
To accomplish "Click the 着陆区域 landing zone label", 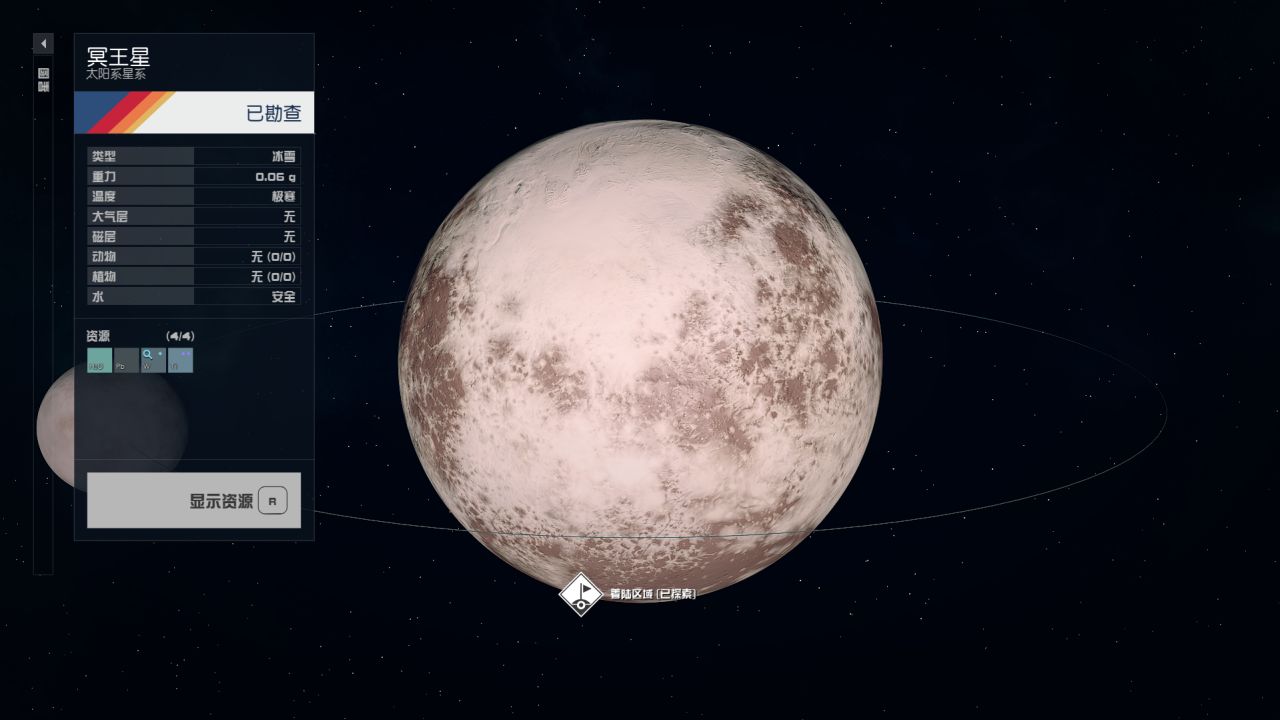I will click(x=653, y=594).
